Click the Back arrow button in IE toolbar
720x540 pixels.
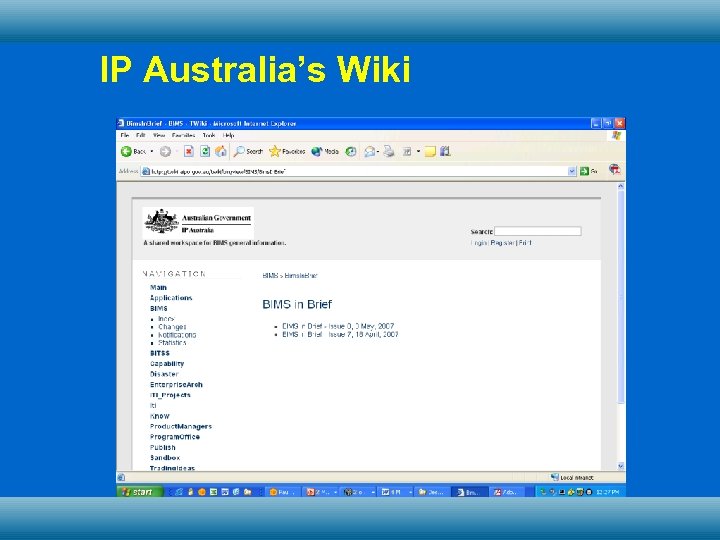point(126,152)
